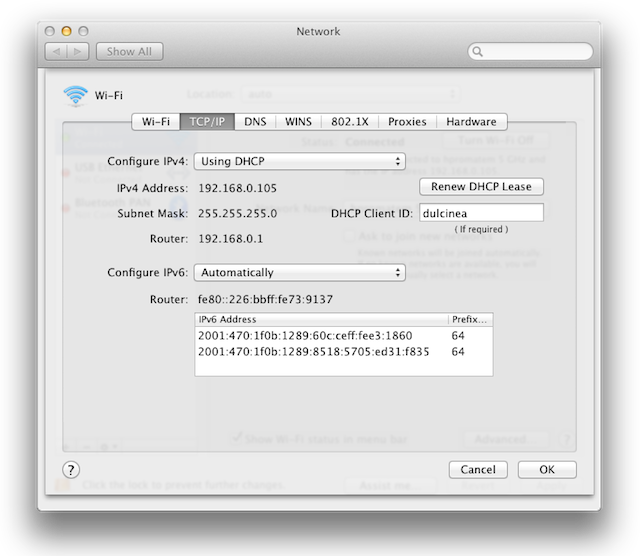Screen dimensions: 640x556
Task: Select IPv6 address ending in f835
Action: [x=344, y=351]
